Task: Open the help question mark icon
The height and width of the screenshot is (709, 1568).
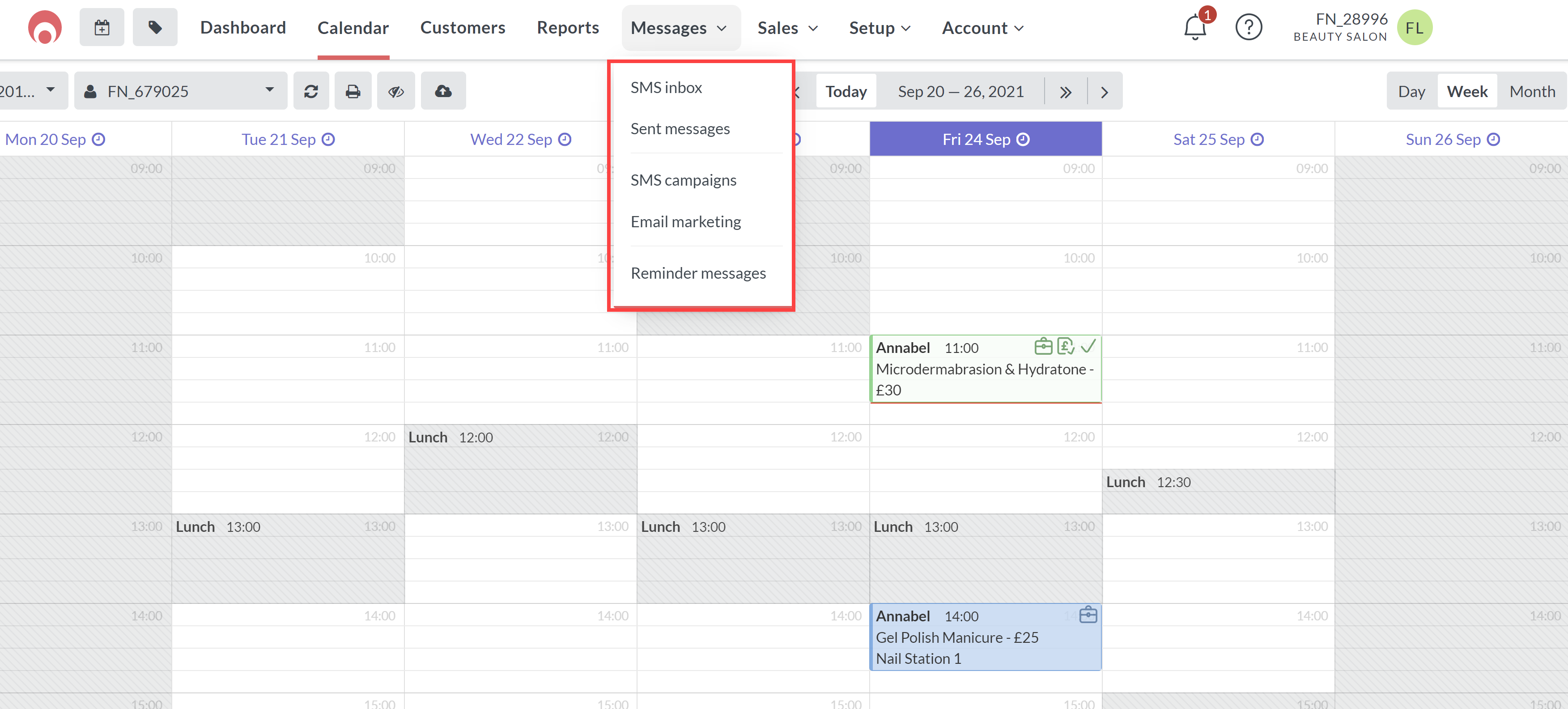Action: (1249, 27)
